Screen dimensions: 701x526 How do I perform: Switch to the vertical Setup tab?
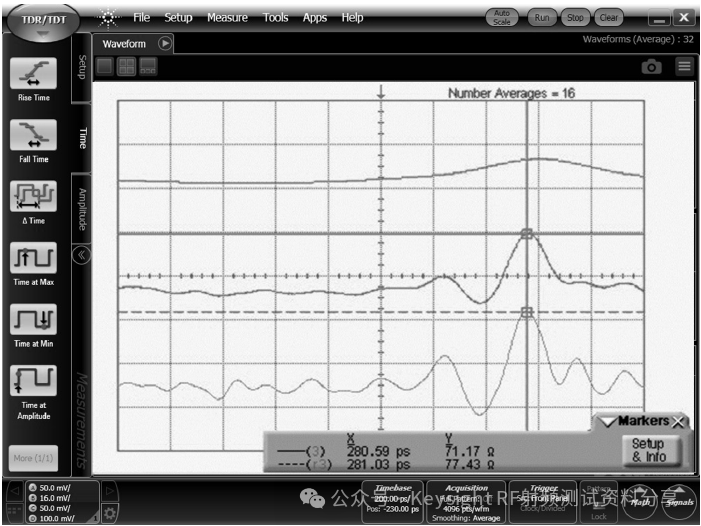pos(82,67)
